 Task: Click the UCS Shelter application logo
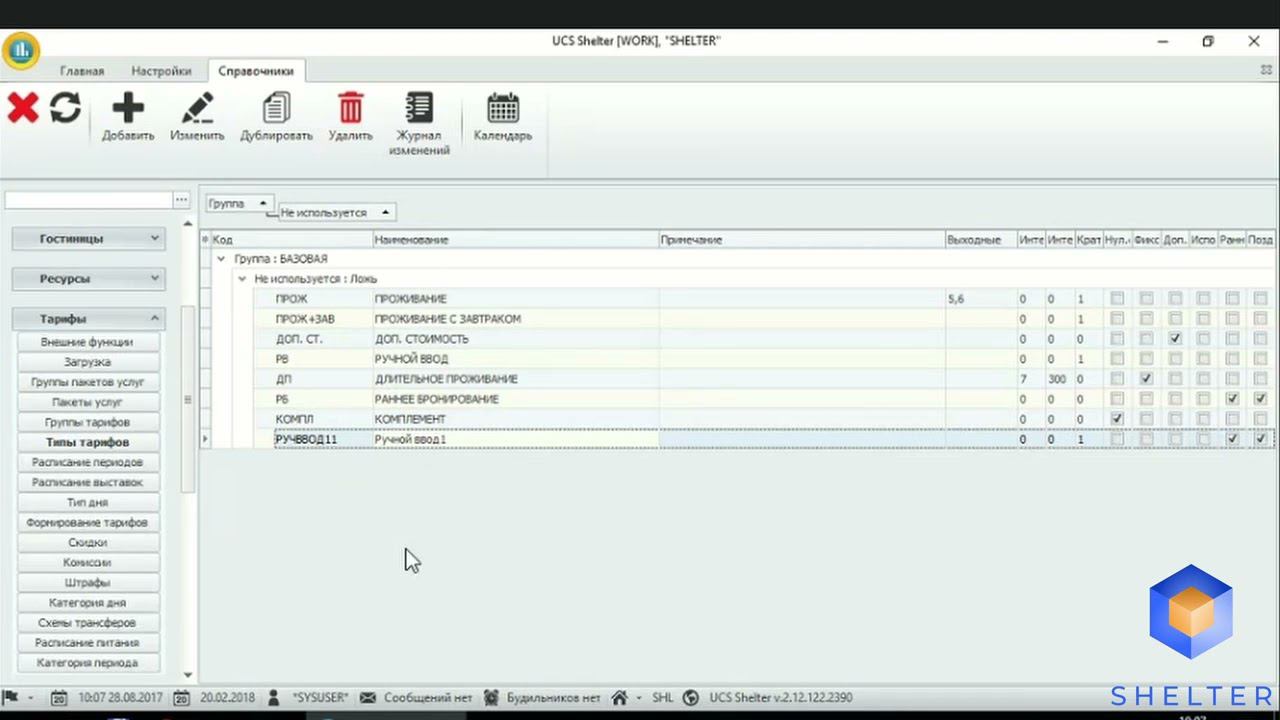click(20, 50)
